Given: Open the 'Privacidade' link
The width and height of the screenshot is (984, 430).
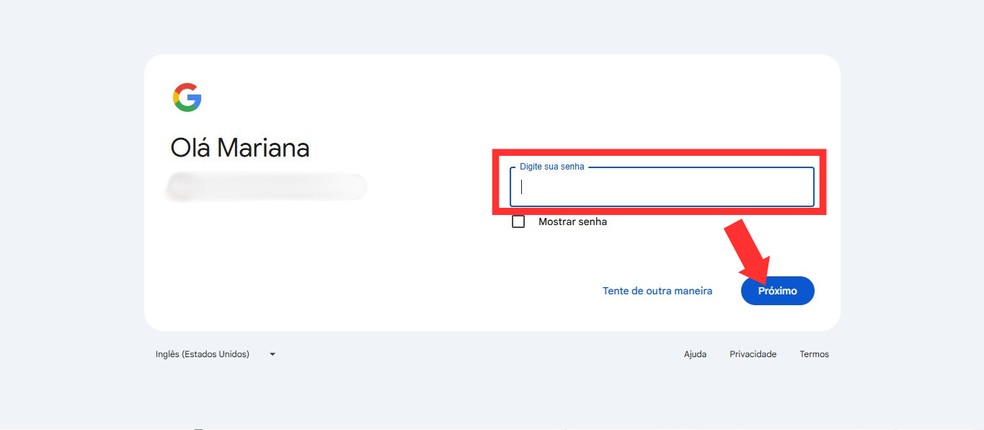Looking at the screenshot, I should [x=752, y=354].
